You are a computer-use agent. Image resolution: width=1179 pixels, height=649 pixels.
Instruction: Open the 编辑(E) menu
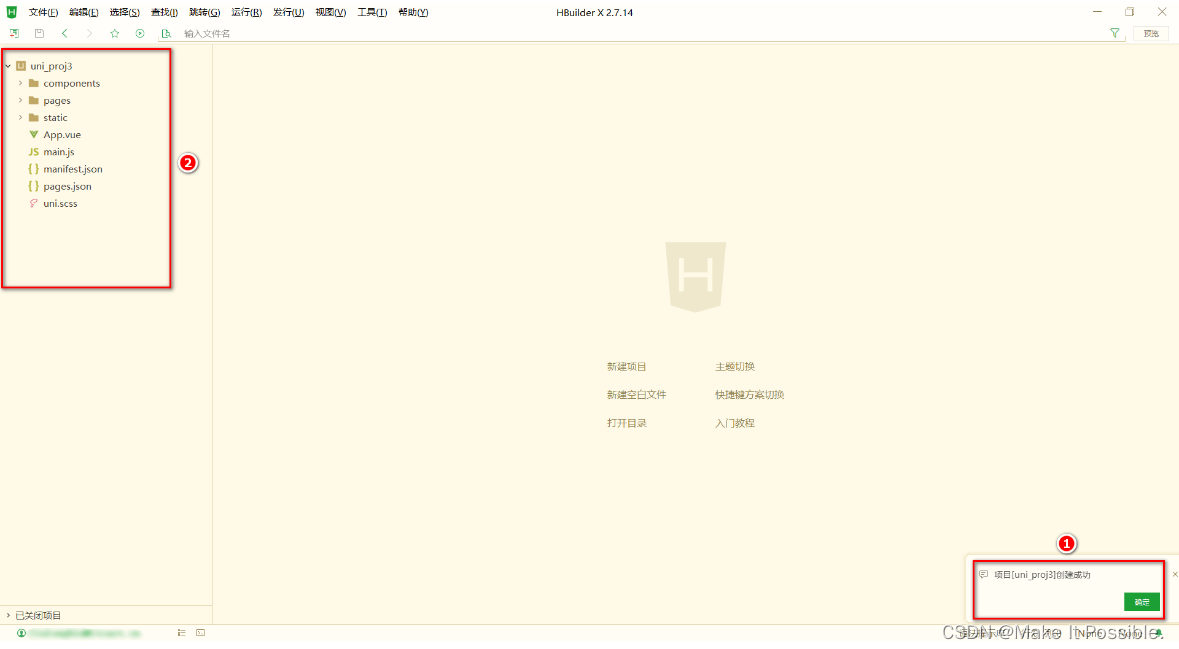coord(83,13)
